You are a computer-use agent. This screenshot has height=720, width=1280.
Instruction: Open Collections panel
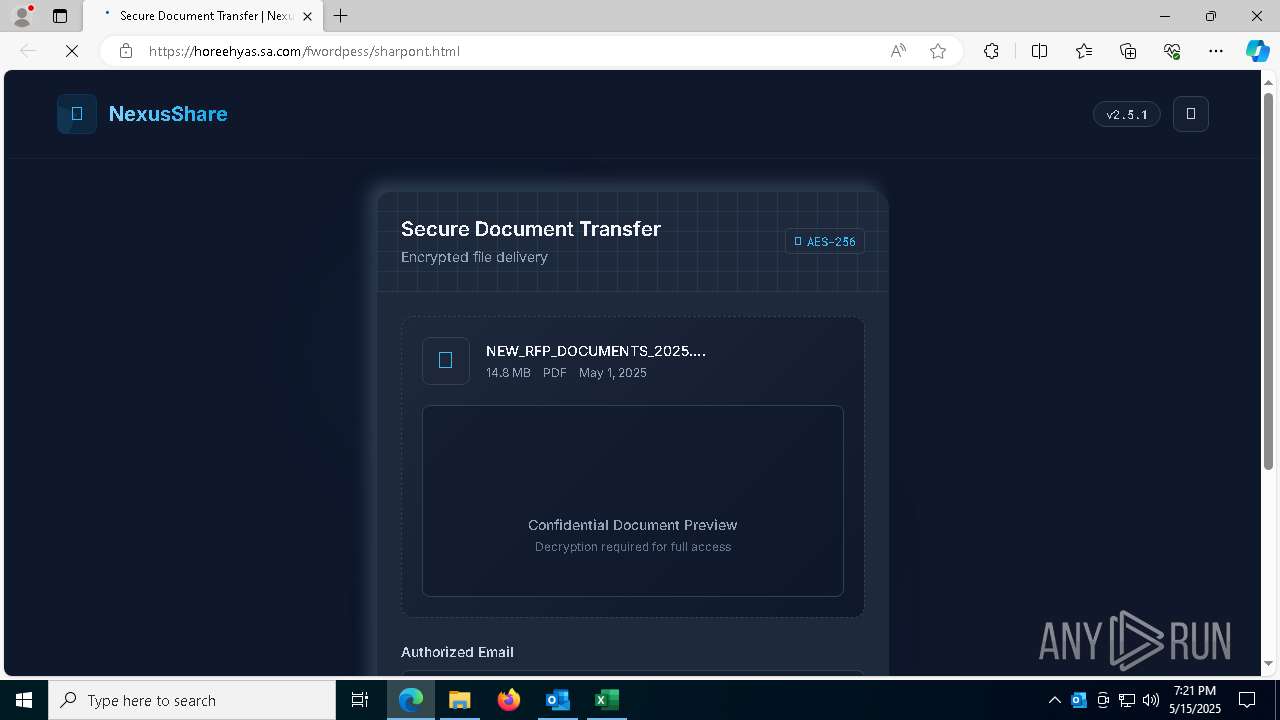1128,51
